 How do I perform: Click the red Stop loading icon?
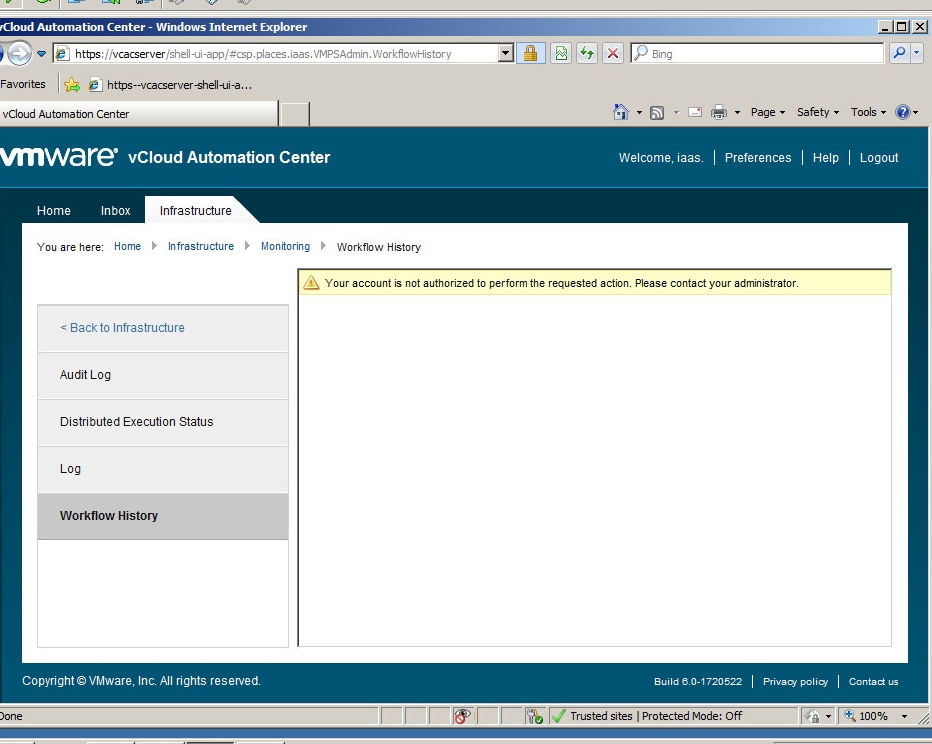click(x=613, y=53)
